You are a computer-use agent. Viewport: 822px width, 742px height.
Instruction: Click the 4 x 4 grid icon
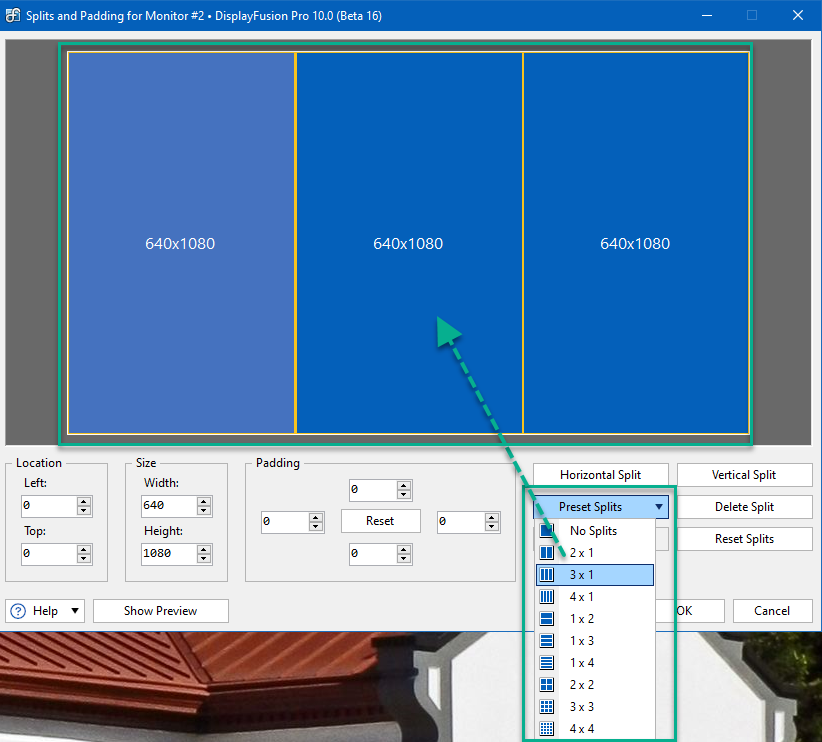(546, 729)
